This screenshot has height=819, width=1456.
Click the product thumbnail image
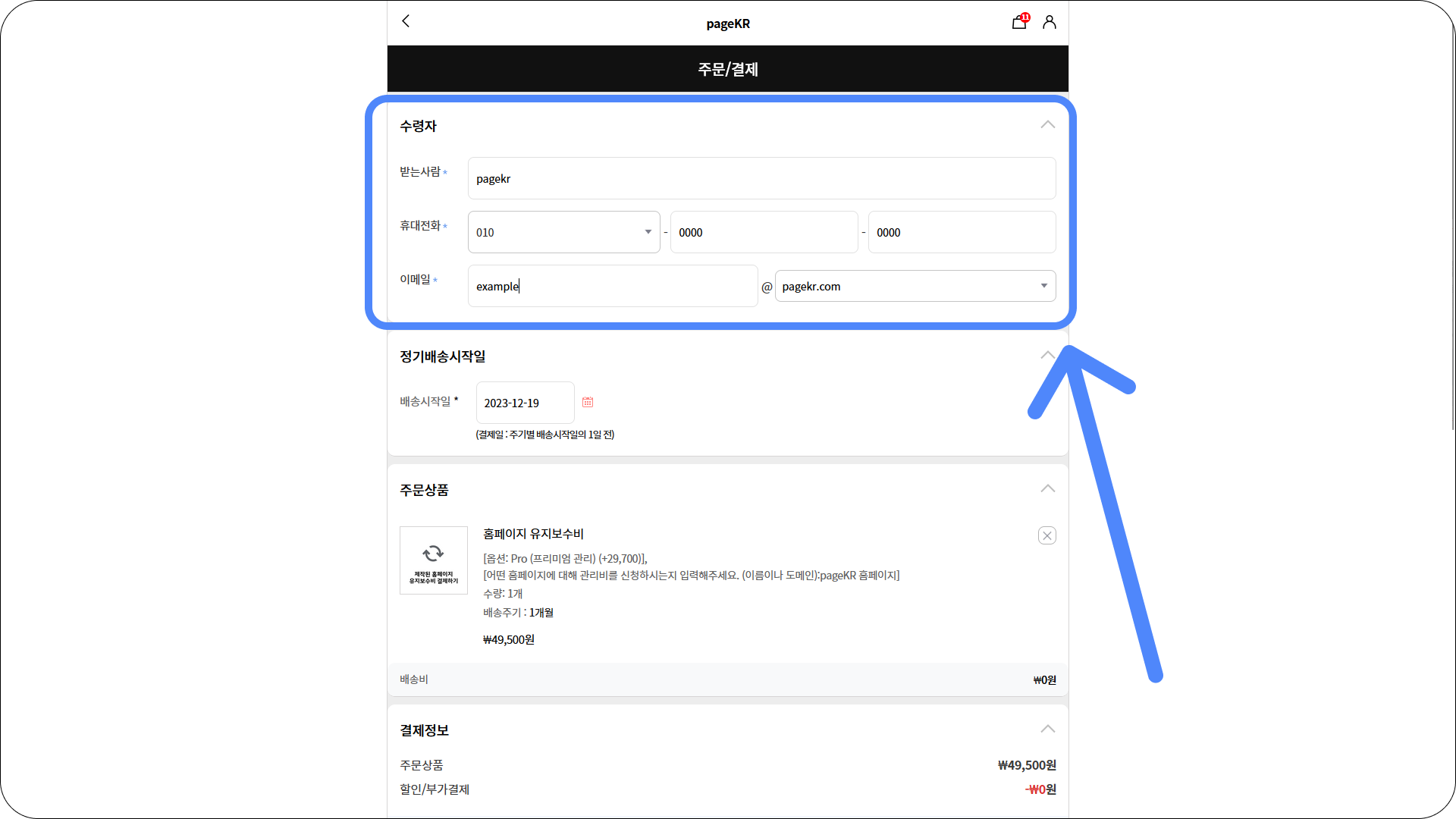pyautogui.click(x=434, y=560)
